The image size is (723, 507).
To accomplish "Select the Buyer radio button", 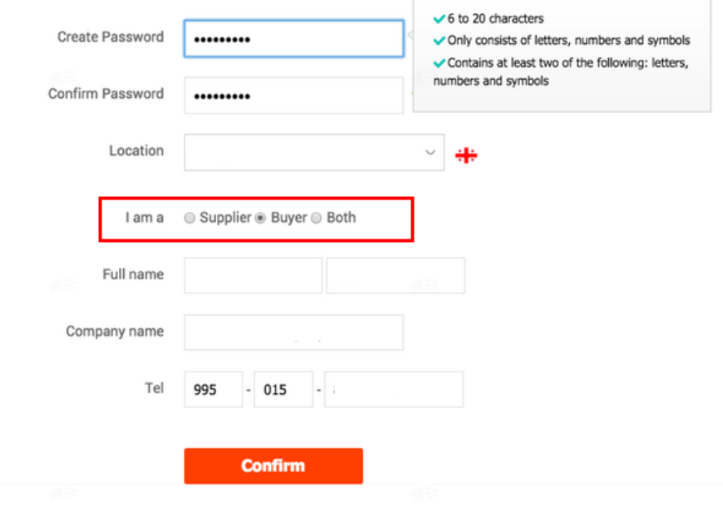I will (261, 218).
